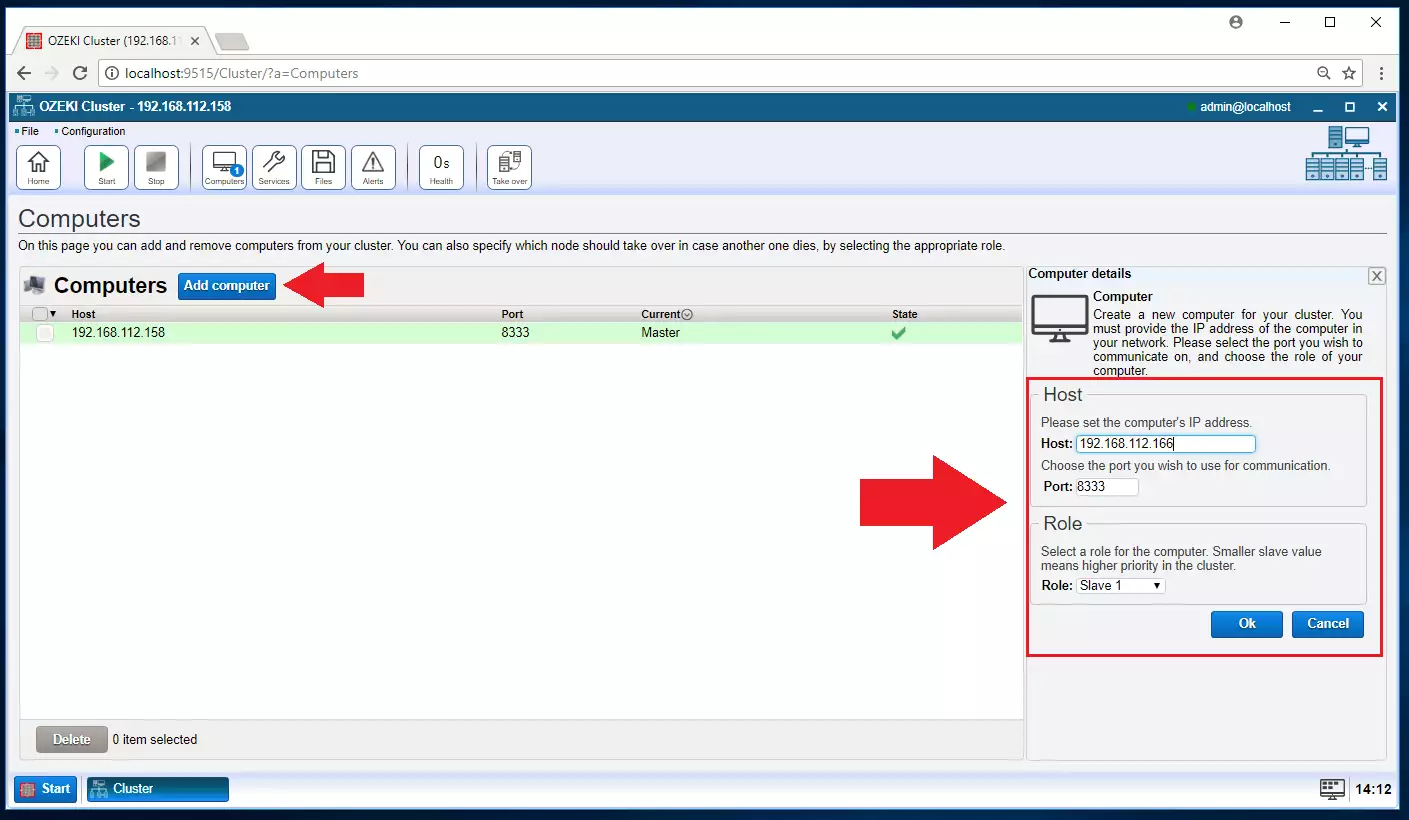
Task: Open the Services wrench icon
Action: 274,167
